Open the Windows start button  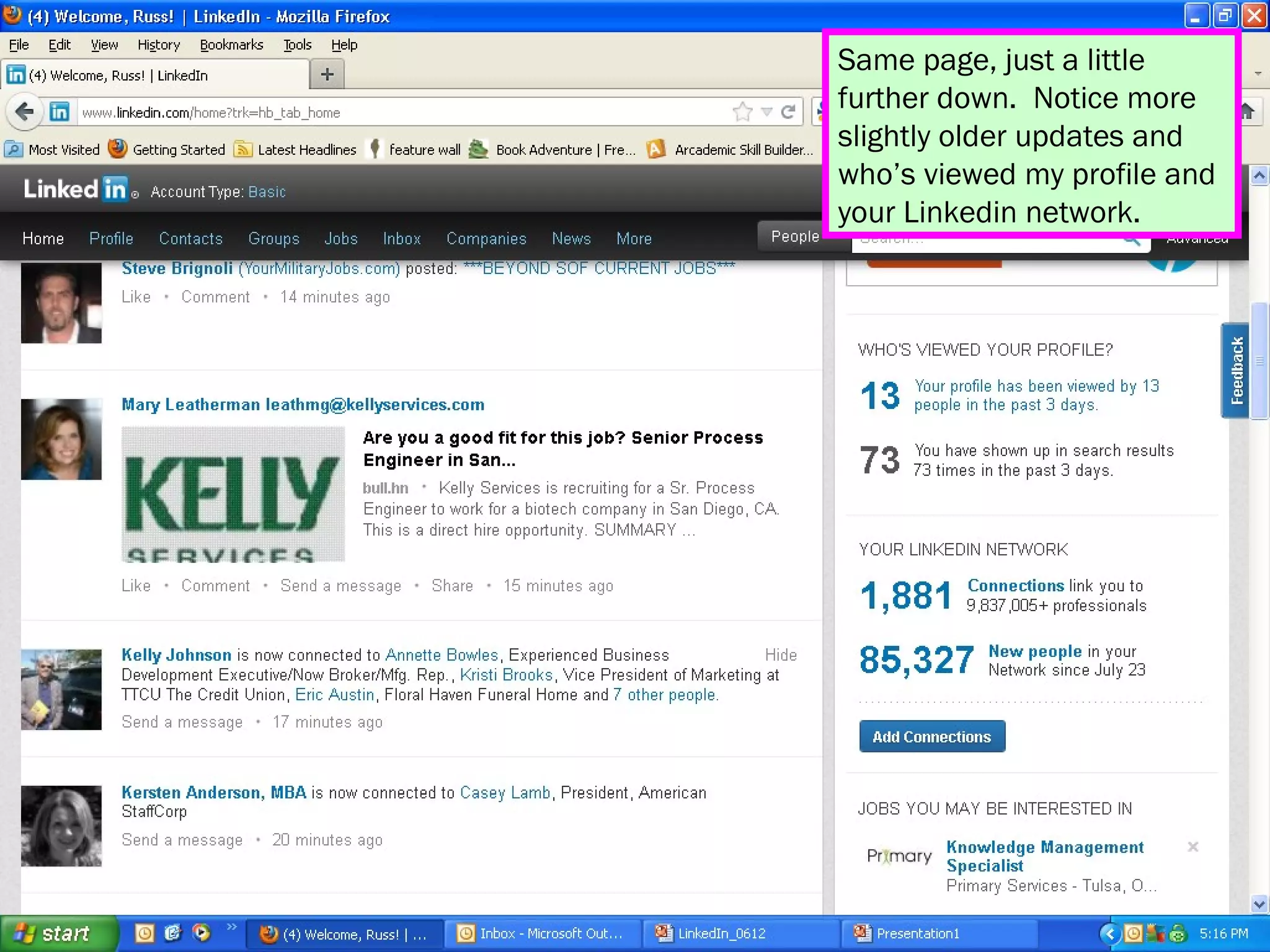[x=58, y=933]
